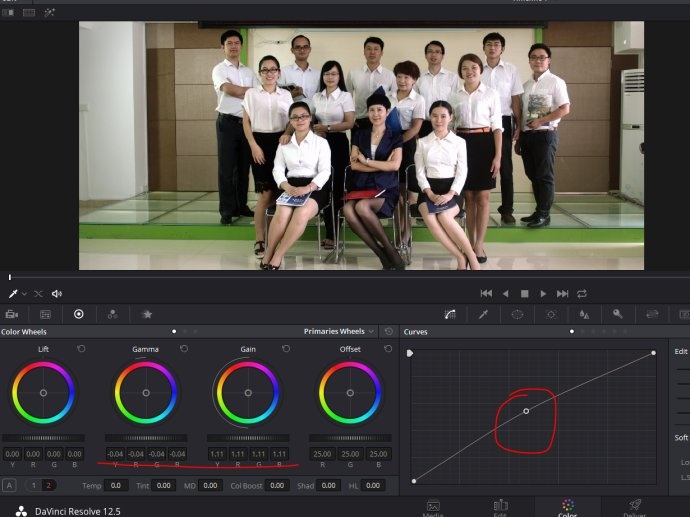The height and width of the screenshot is (517, 690).
Task: Click the Offset R value 25.00 field
Action: click(322, 454)
